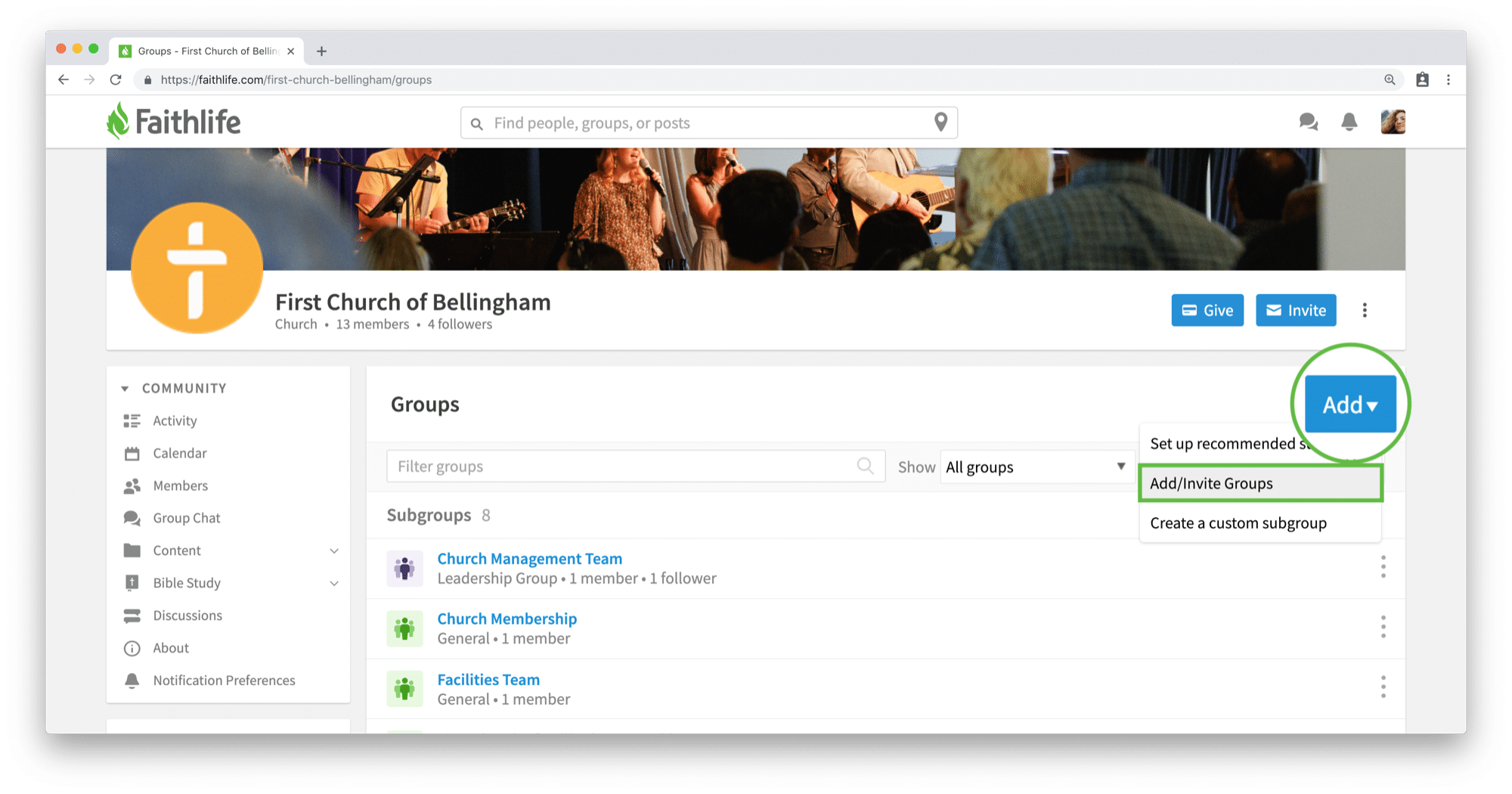The height and width of the screenshot is (794, 1512).
Task: Collapse the COMMUNITY section
Action: coord(125,389)
